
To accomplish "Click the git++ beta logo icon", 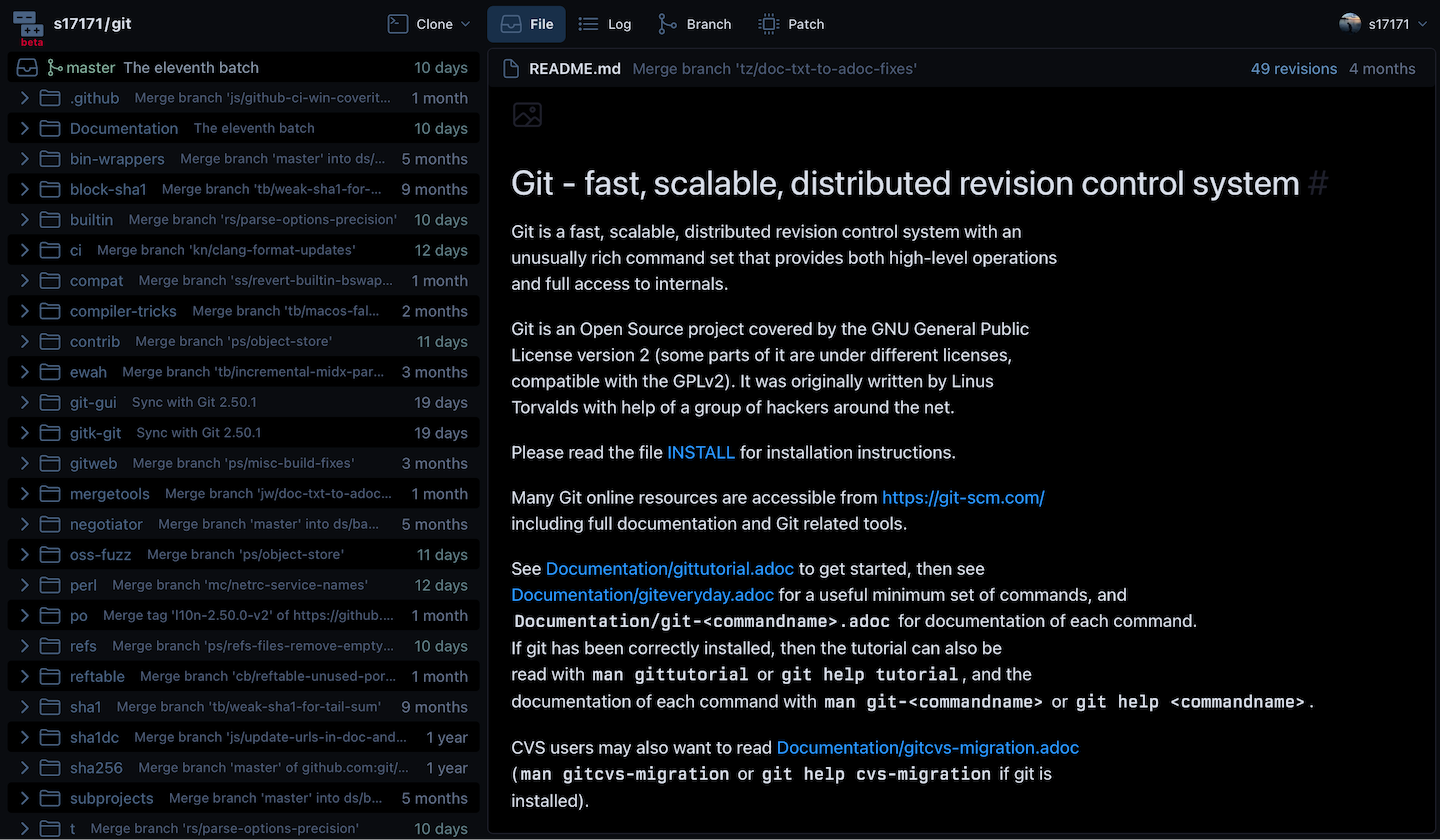I will 27,28.
